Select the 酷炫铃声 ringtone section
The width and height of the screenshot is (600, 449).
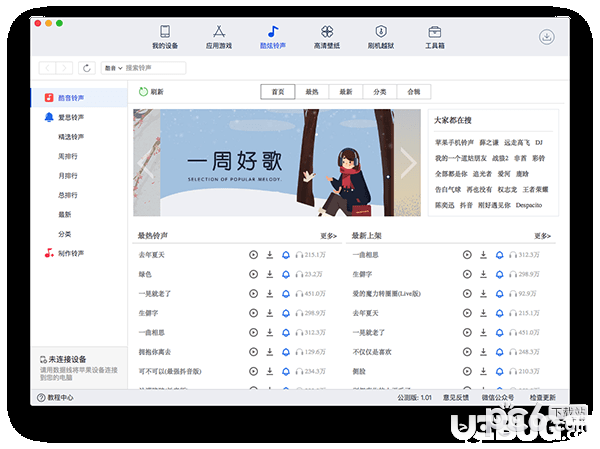pyautogui.click(x=273, y=37)
